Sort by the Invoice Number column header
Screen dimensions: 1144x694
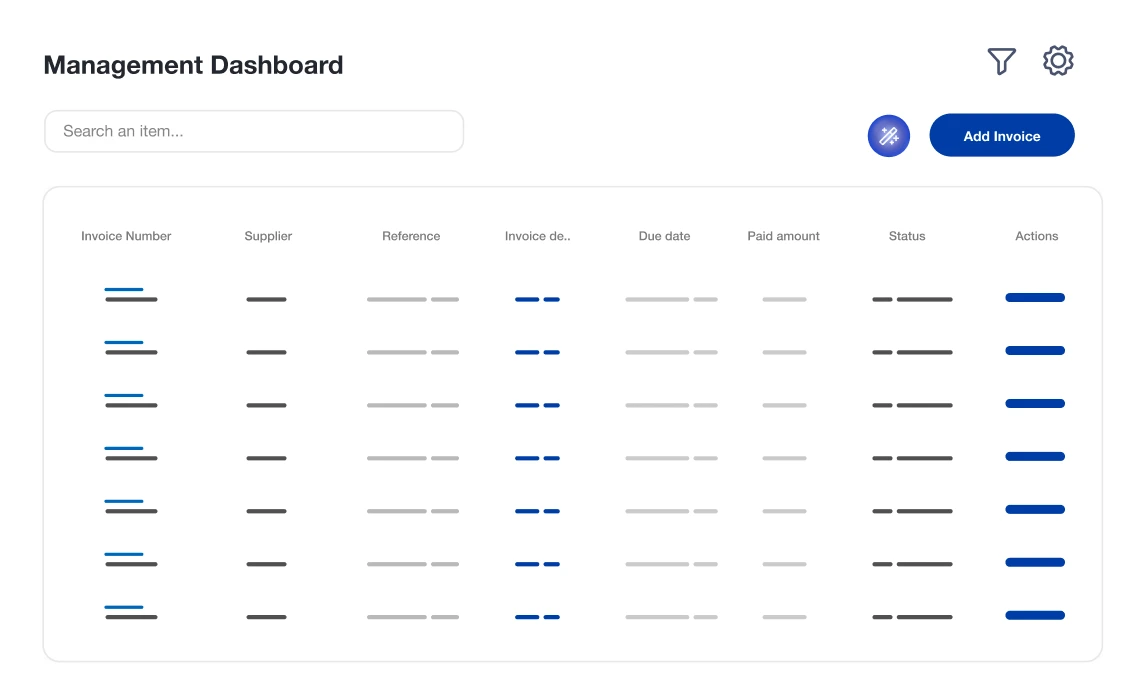(126, 236)
